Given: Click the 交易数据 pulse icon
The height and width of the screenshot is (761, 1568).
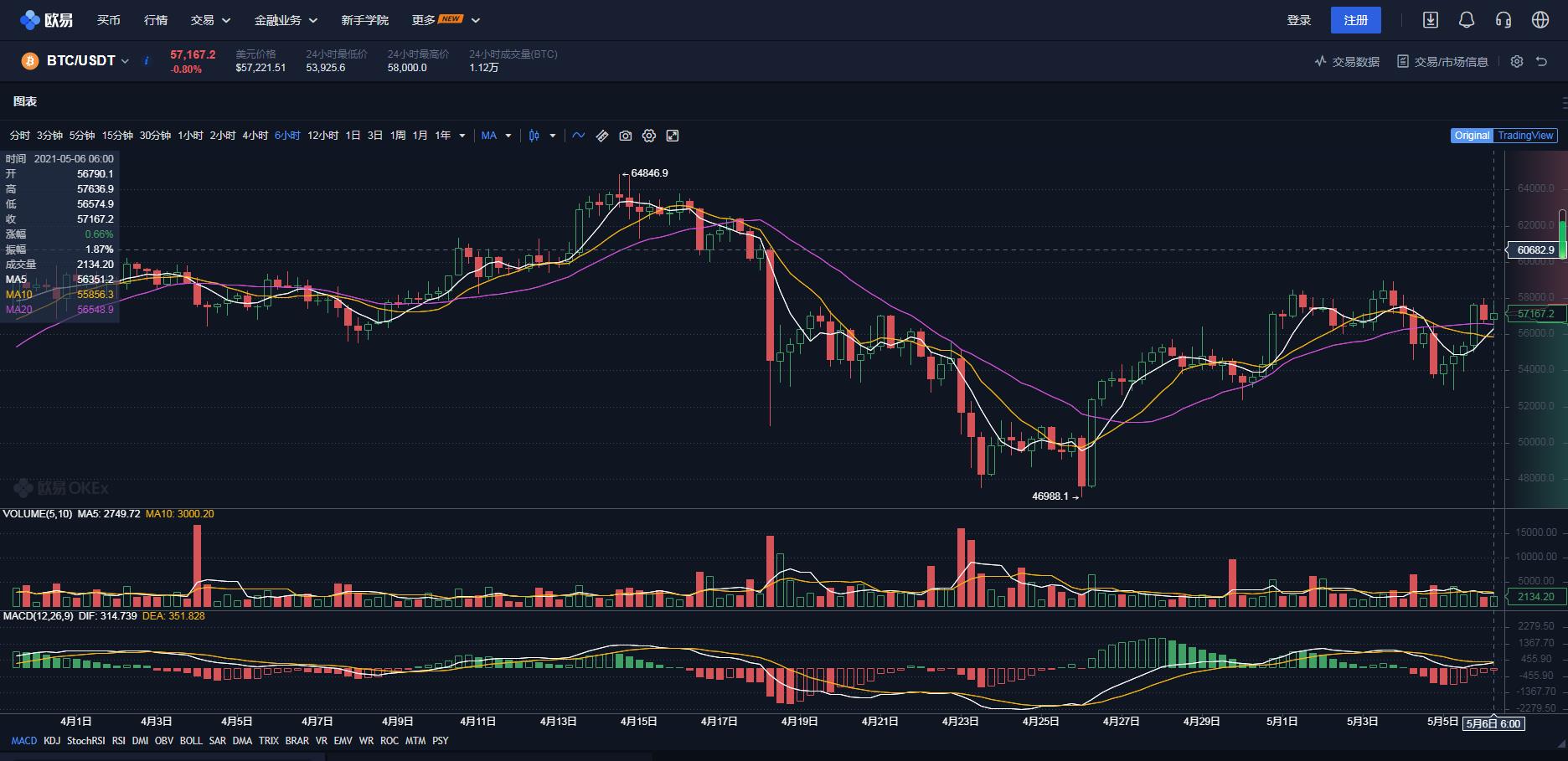Looking at the screenshot, I should (1321, 61).
